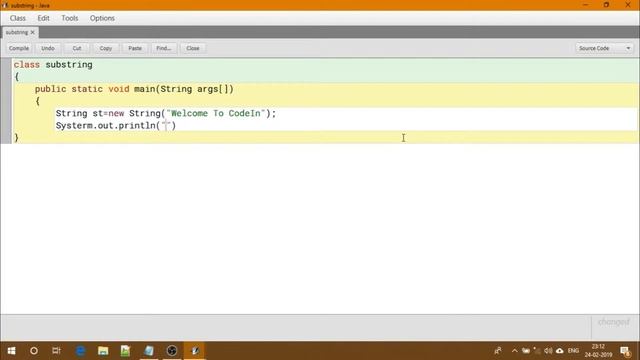Open the volume control icon

[548, 351]
